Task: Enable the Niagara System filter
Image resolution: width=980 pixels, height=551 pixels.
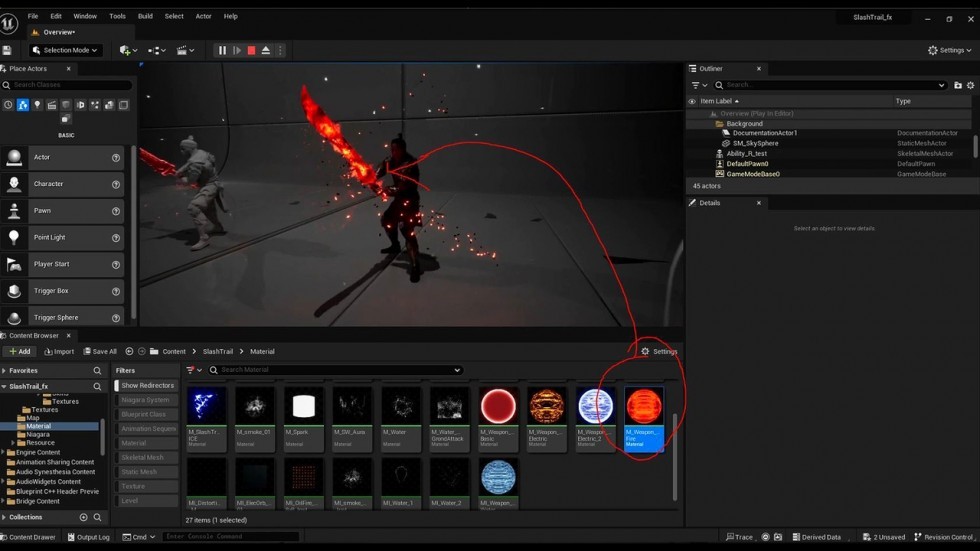Action: [x=148, y=400]
